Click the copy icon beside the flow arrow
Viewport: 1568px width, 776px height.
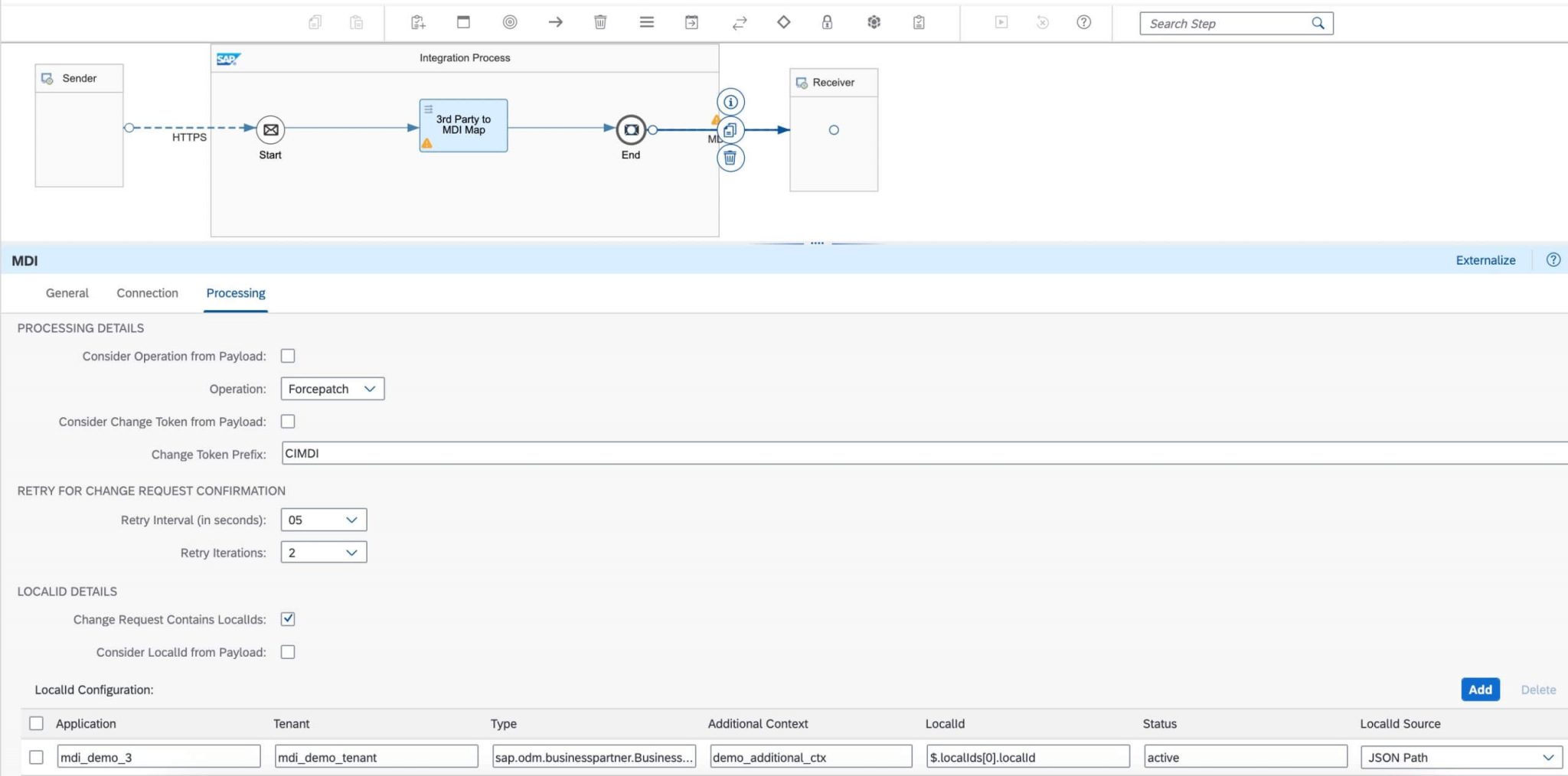point(730,129)
